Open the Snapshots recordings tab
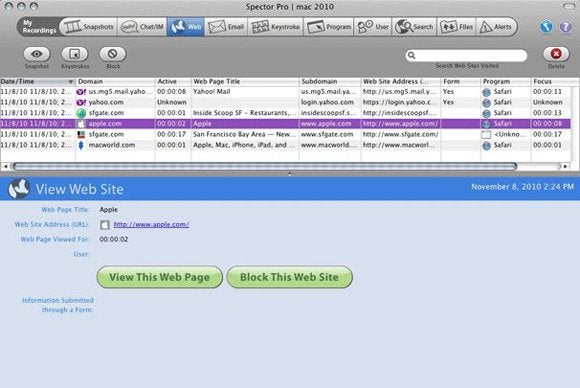This screenshot has height=388, width=580. pos(88,27)
